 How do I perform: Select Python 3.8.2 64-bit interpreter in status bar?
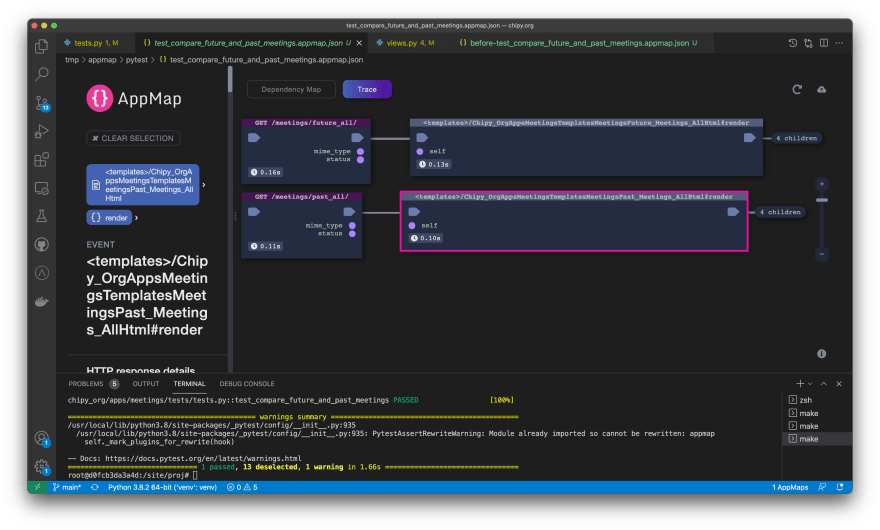pos(162,487)
